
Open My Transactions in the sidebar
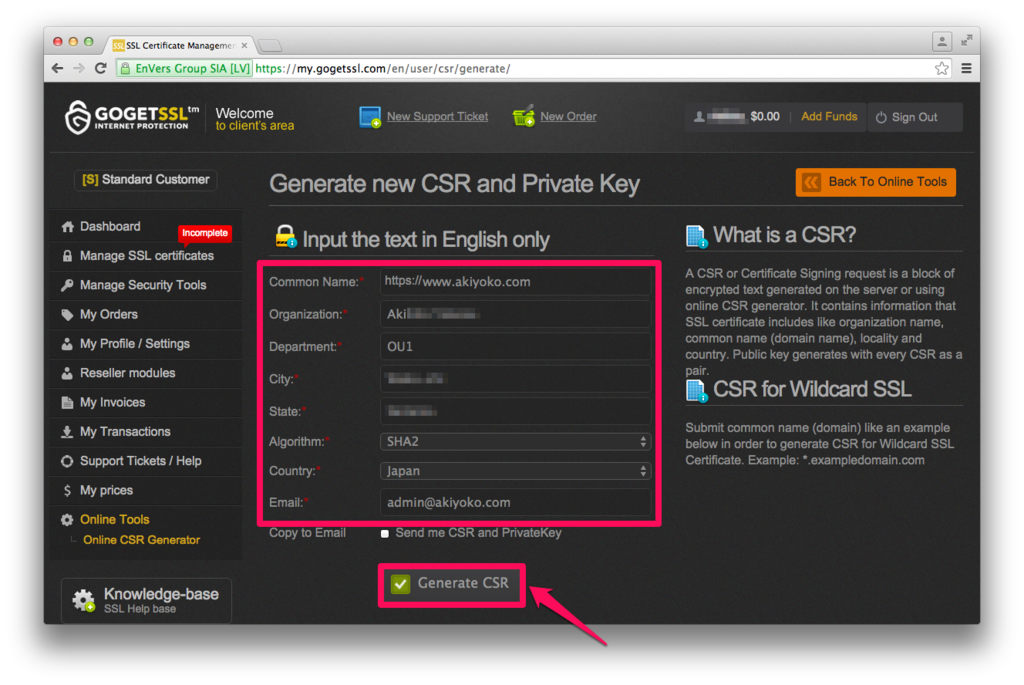point(125,432)
